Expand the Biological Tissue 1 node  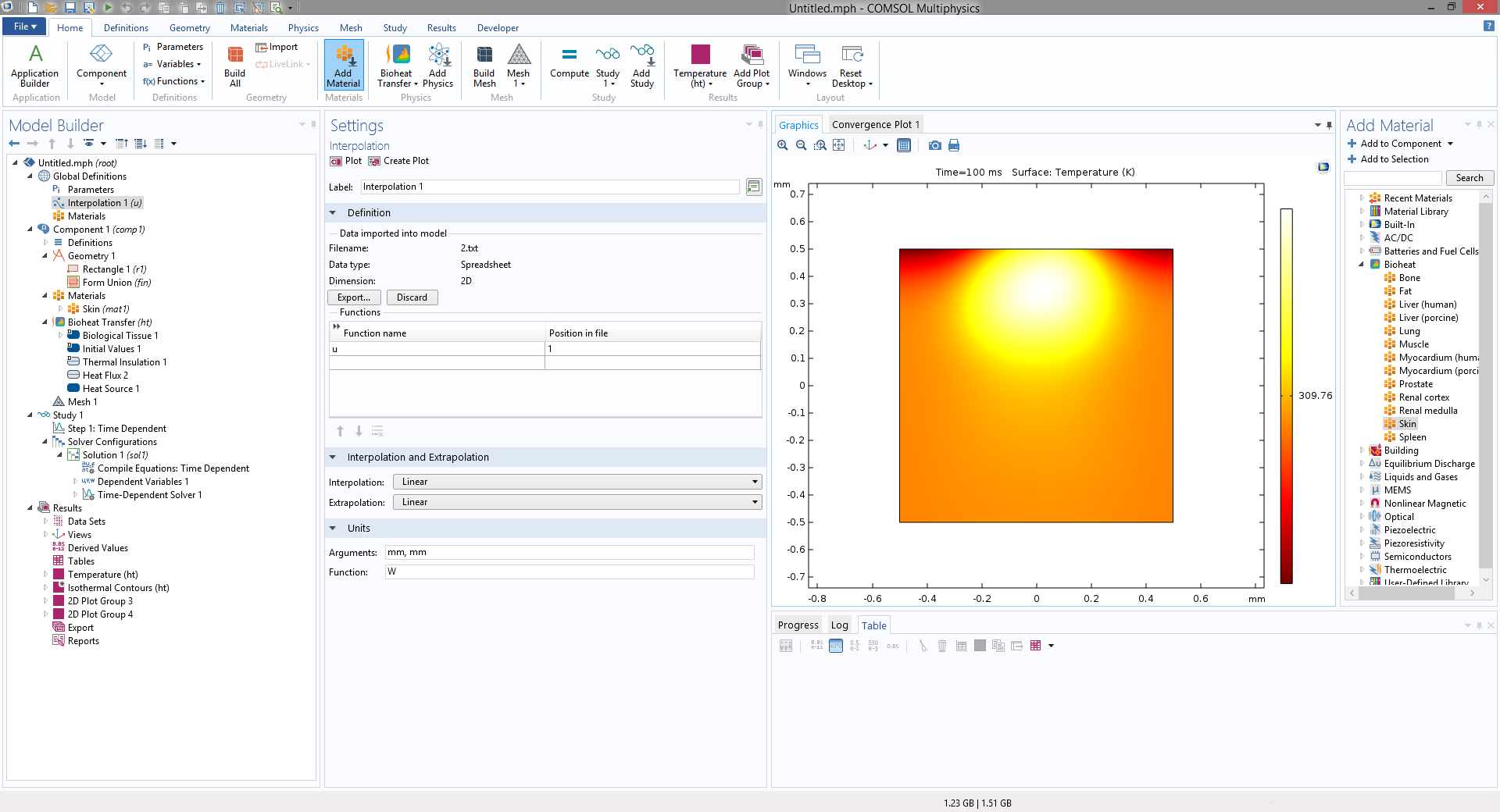pos(61,336)
